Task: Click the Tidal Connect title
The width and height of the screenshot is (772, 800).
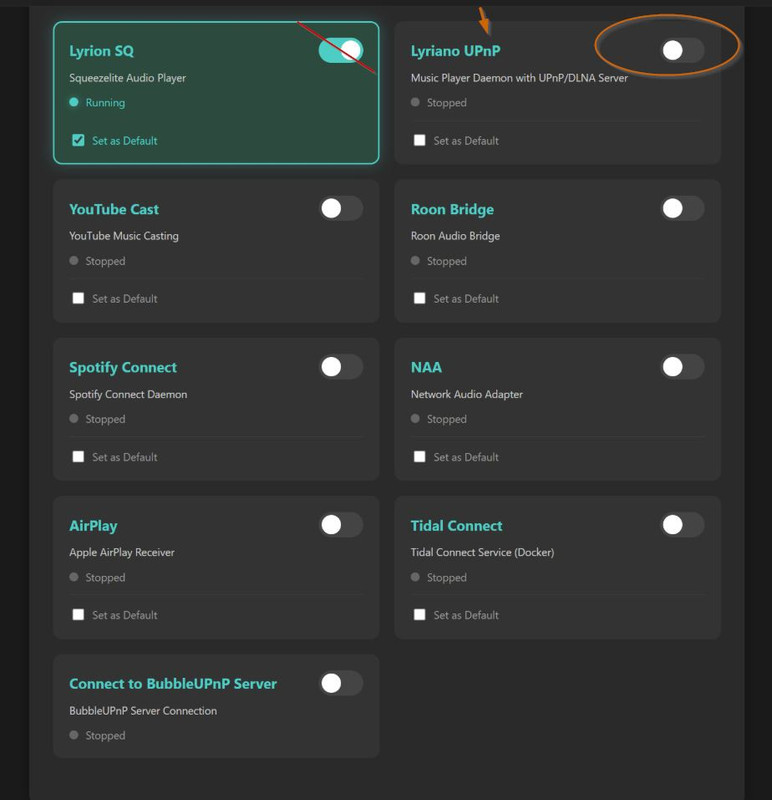Action: (456, 526)
